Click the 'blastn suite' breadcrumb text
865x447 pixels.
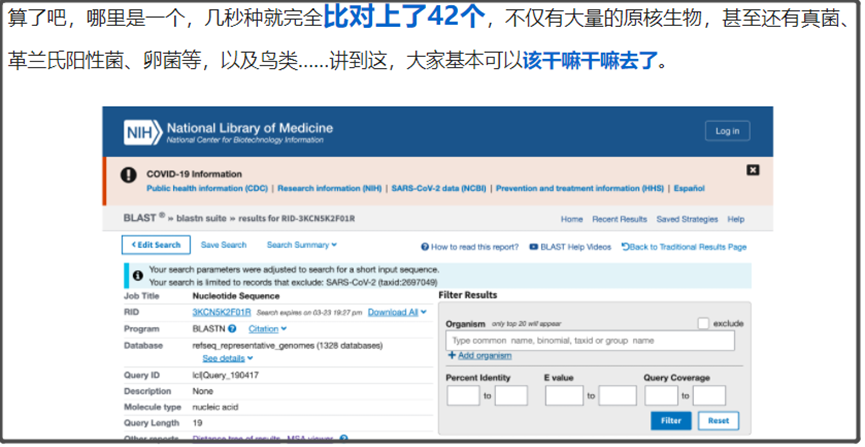pos(201,219)
